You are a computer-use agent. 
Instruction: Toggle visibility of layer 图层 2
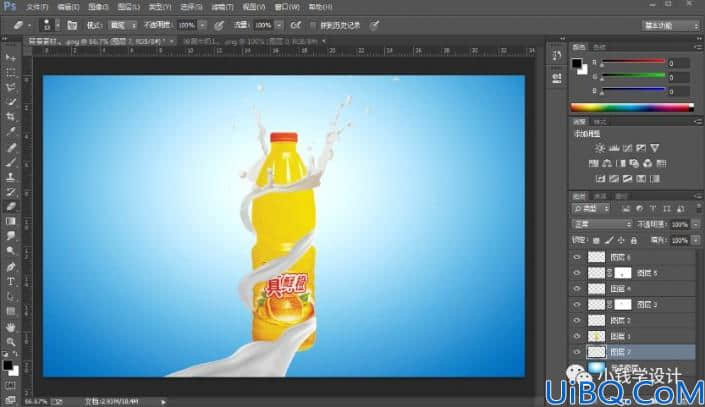[x=577, y=320]
